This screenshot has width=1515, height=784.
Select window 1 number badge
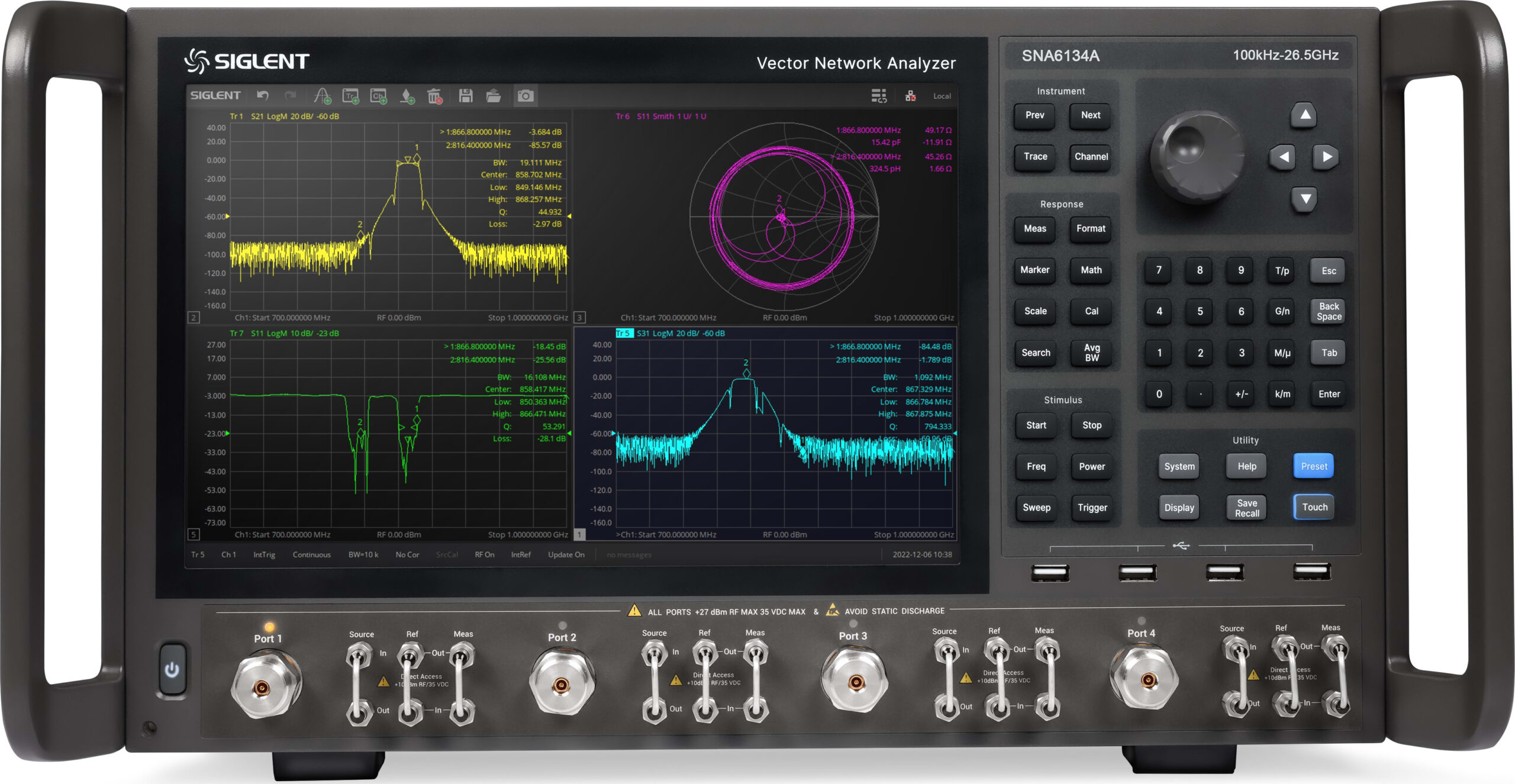tap(580, 534)
